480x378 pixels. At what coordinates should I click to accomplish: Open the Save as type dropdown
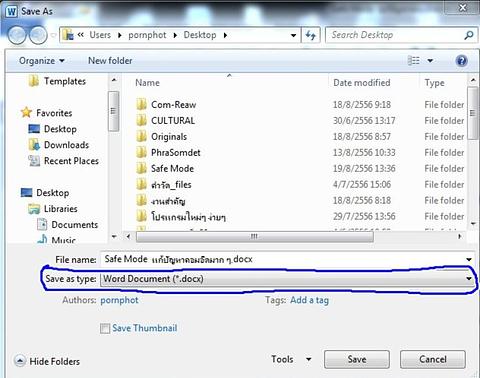point(287,279)
